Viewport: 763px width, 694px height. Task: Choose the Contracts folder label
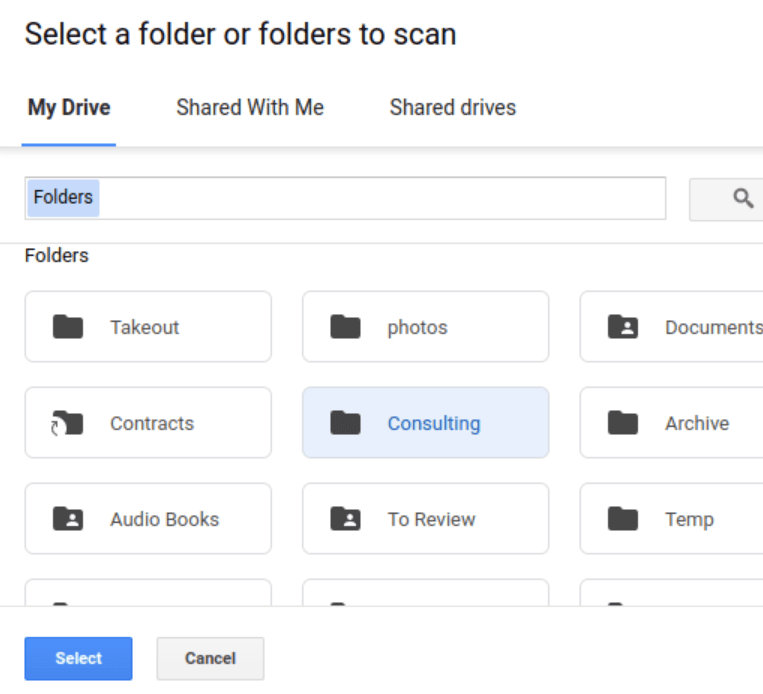(x=152, y=423)
